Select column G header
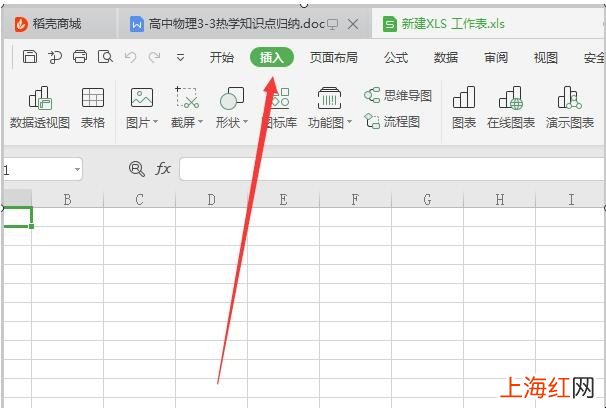The image size is (606, 408). (x=427, y=199)
